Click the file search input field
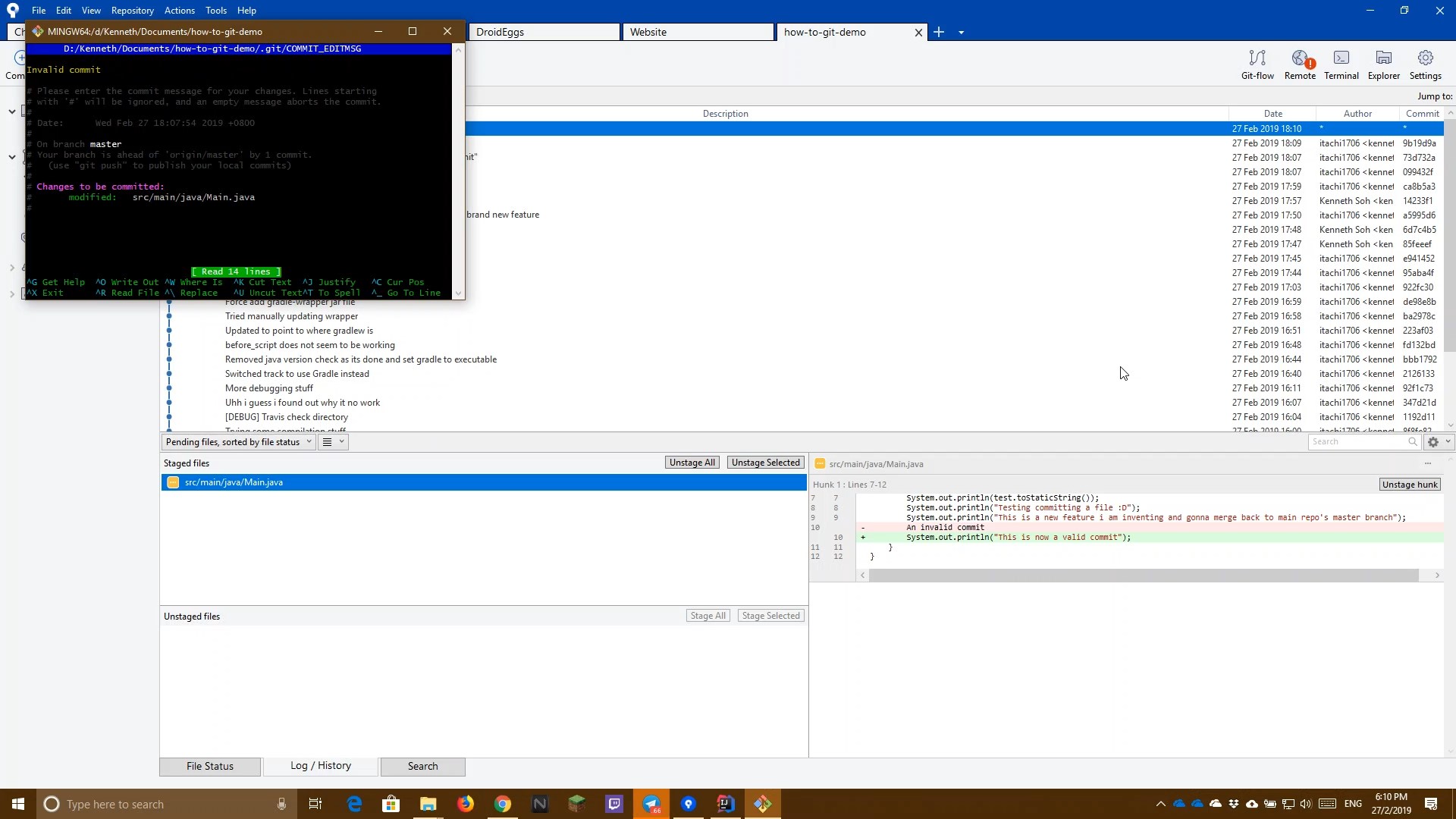The height and width of the screenshot is (819, 1456). pos(1357,442)
